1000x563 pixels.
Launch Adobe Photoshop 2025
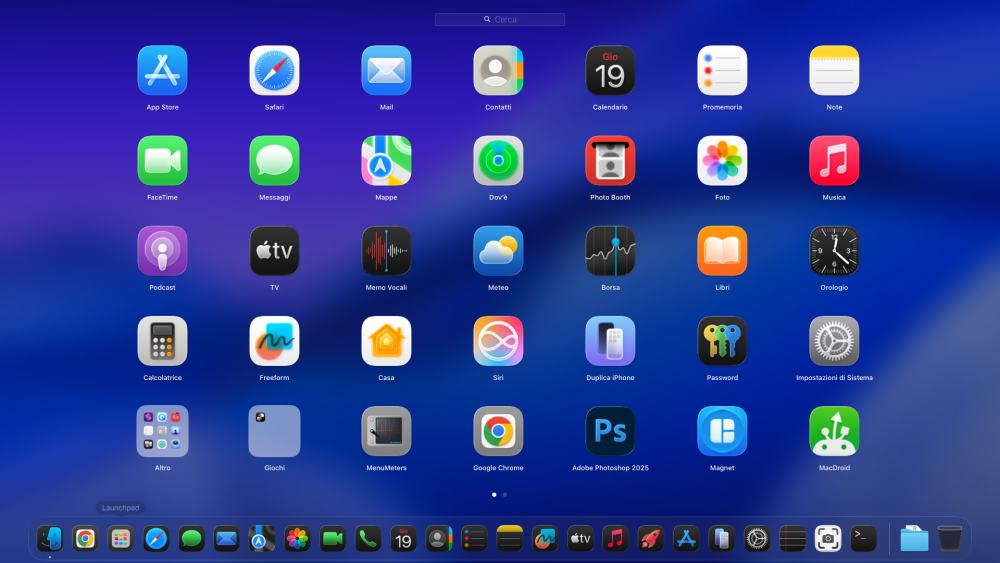tap(610, 431)
